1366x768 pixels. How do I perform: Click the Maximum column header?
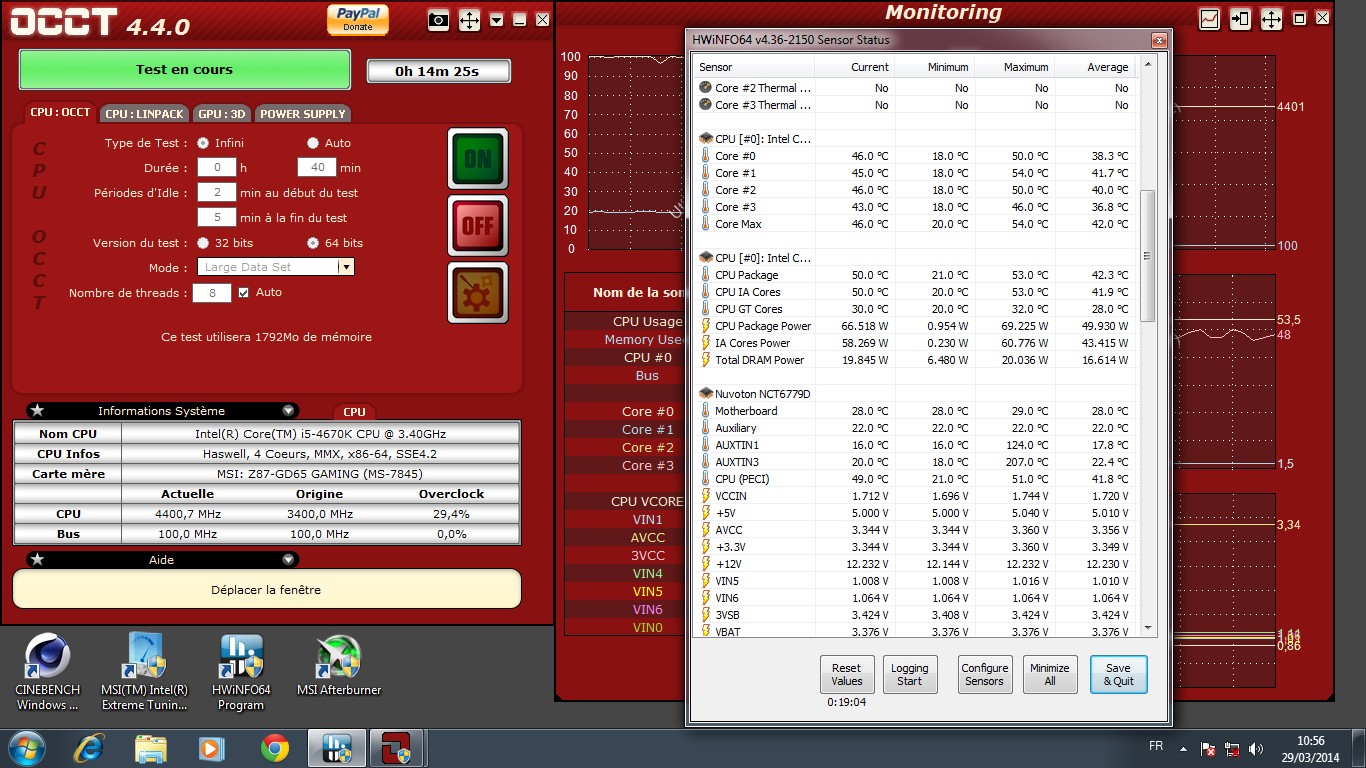(x=1014, y=67)
